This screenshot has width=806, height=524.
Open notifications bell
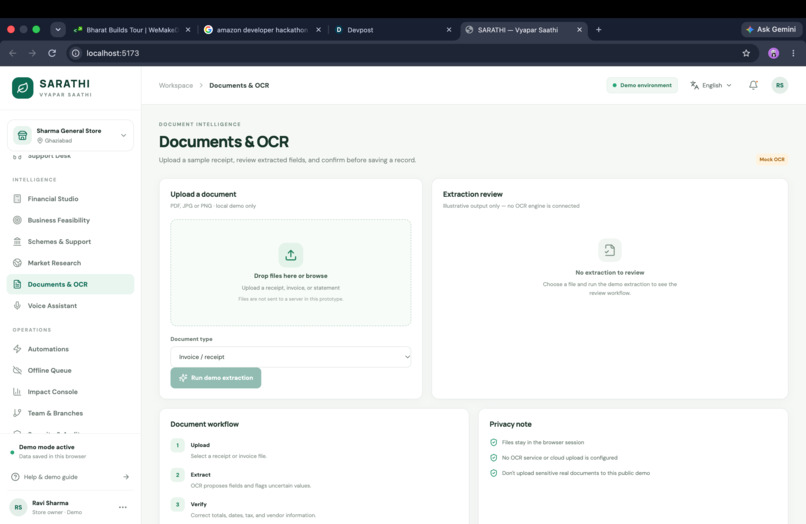pos(753,85)
